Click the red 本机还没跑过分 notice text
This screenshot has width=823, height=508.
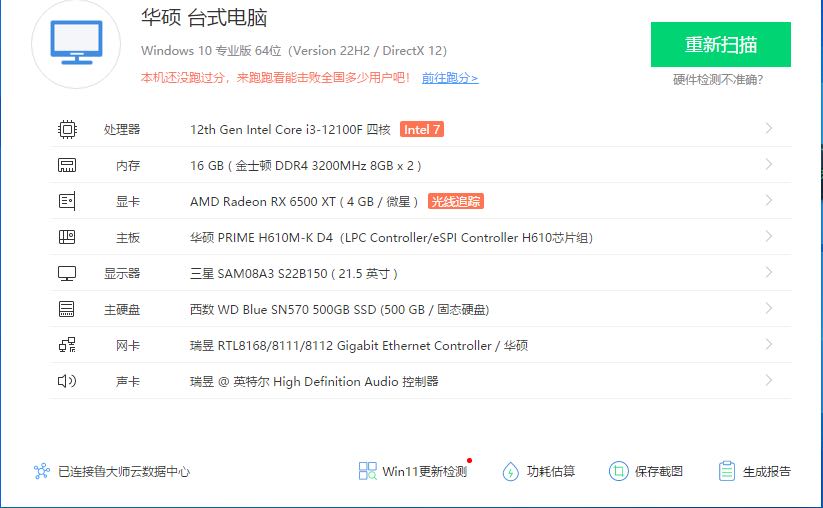(x=276, y=78)
